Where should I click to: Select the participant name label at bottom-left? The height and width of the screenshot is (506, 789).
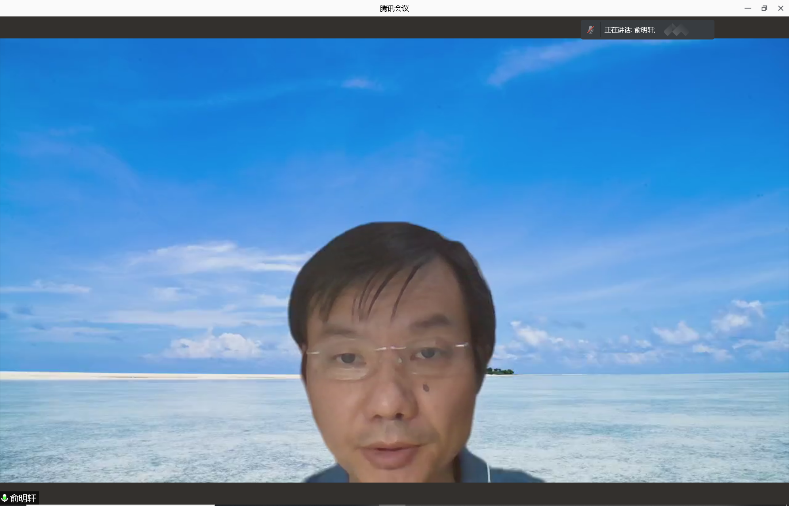point(23,497)
